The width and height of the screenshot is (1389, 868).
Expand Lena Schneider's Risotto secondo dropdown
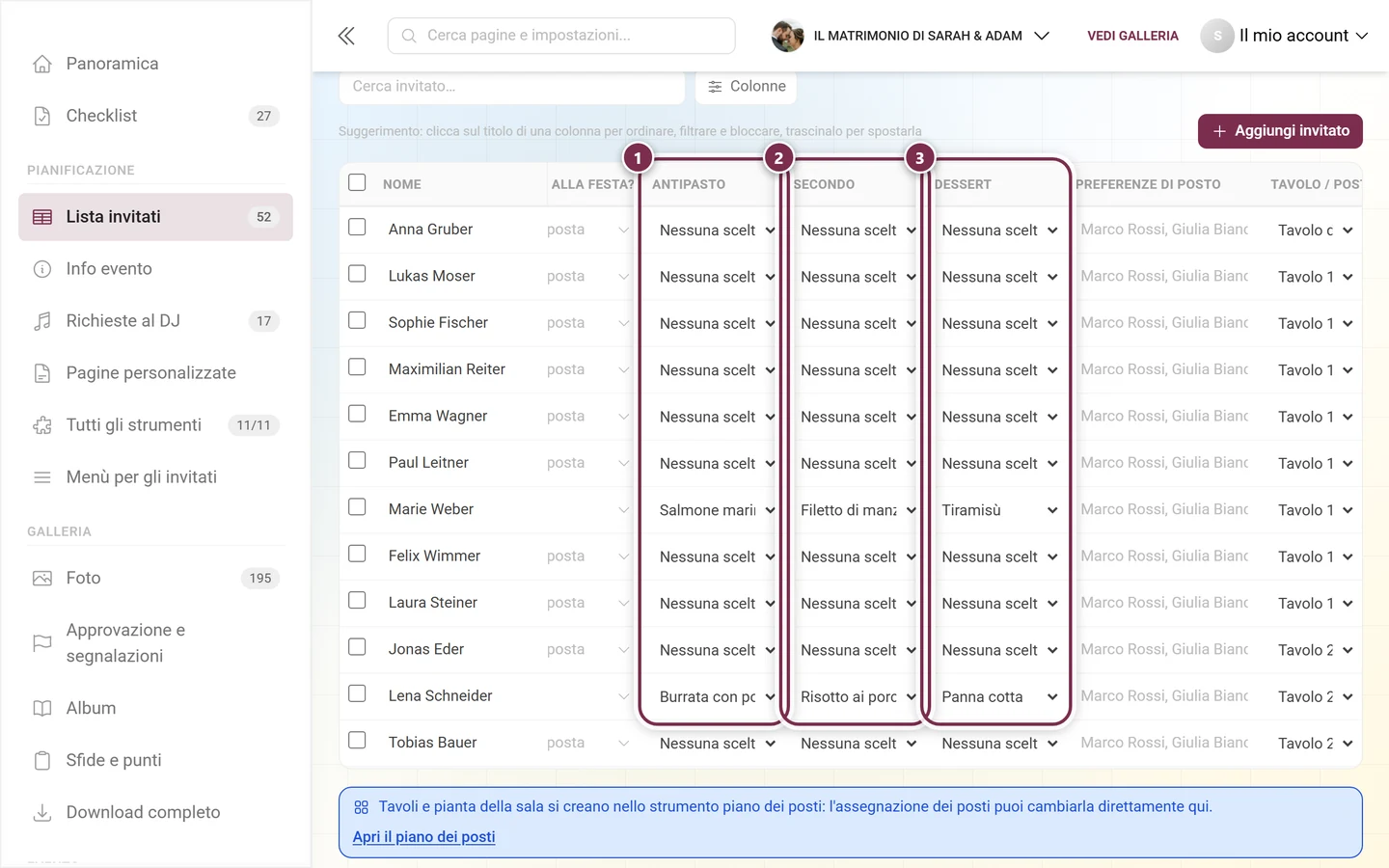[858, 696]
